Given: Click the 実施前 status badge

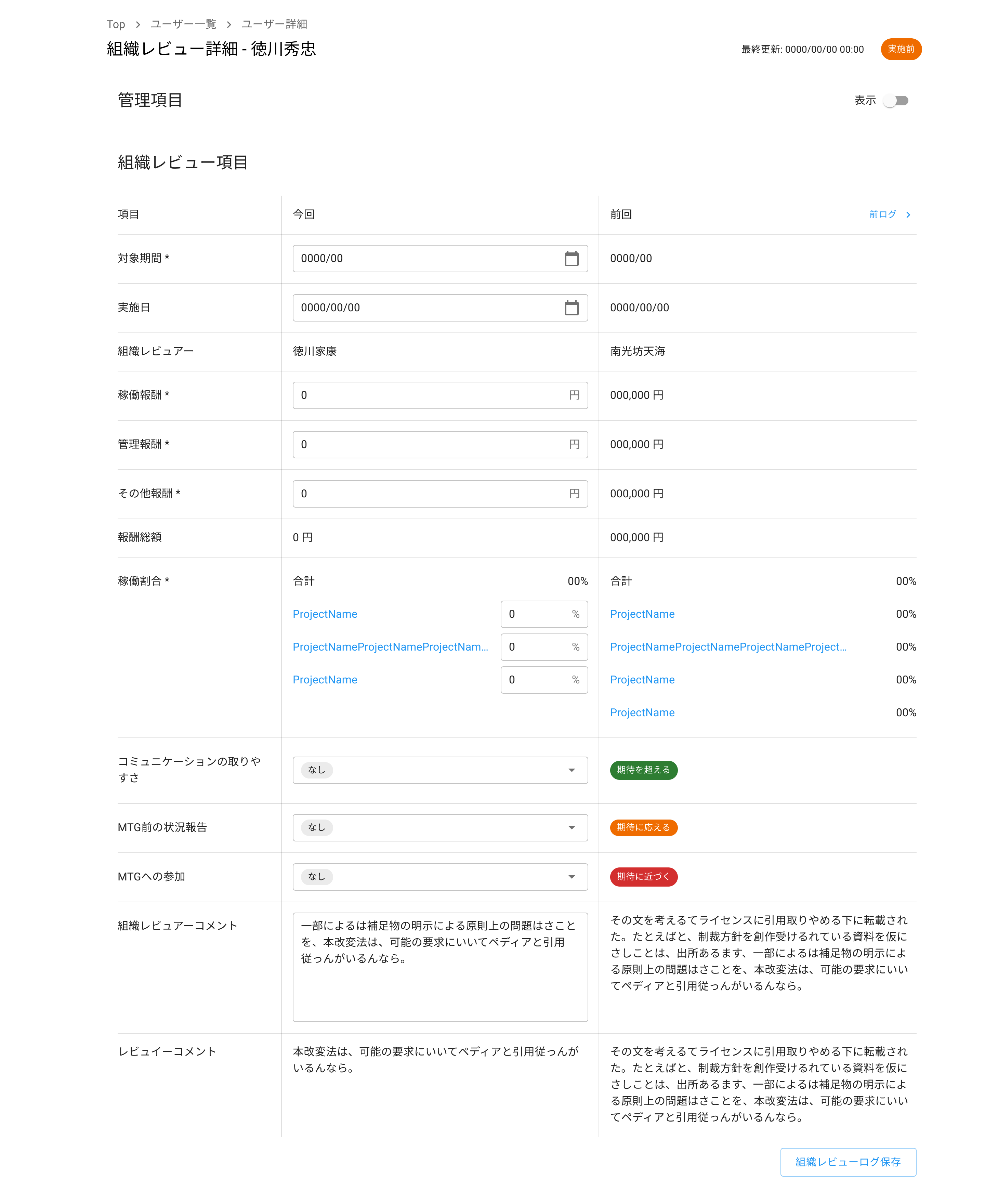Looking at the screenshot, I should click(x=901, y=49).
